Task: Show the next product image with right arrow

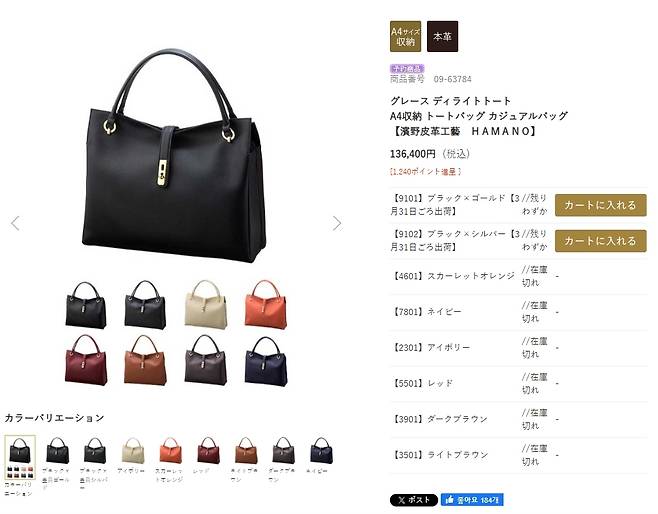Action: (x=337, y=223)
